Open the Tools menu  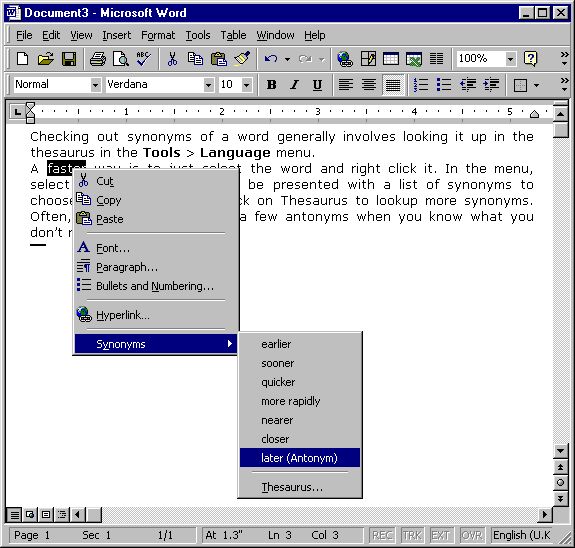tap(198, 35)
